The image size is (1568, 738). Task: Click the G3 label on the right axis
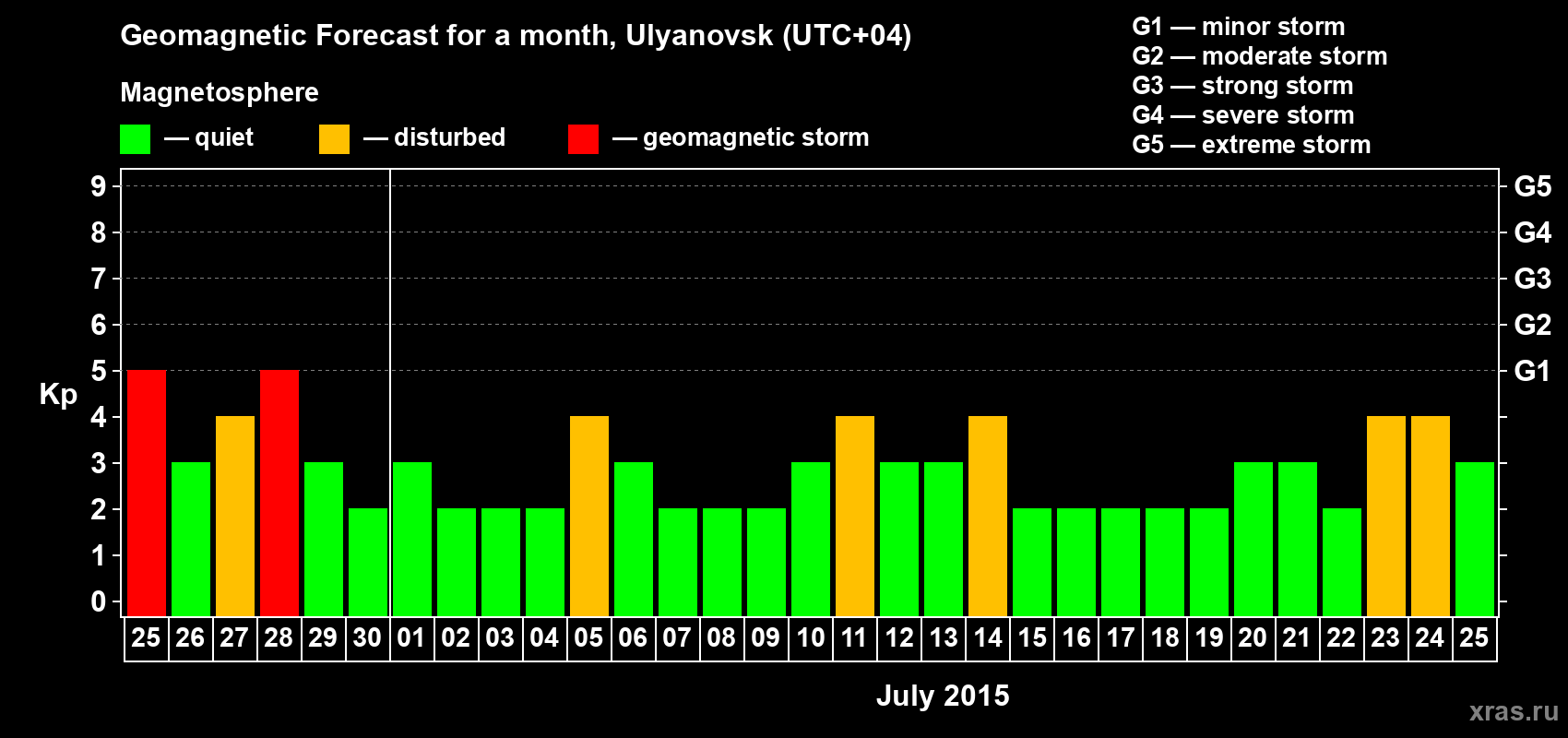click(1532, 279)
